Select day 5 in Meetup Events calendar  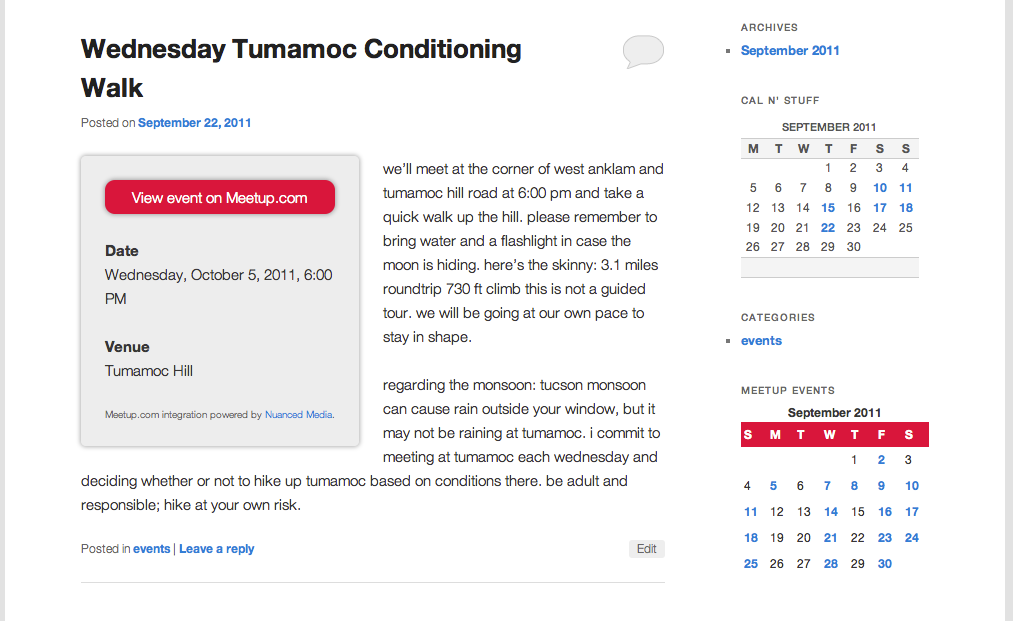point(773,486)
